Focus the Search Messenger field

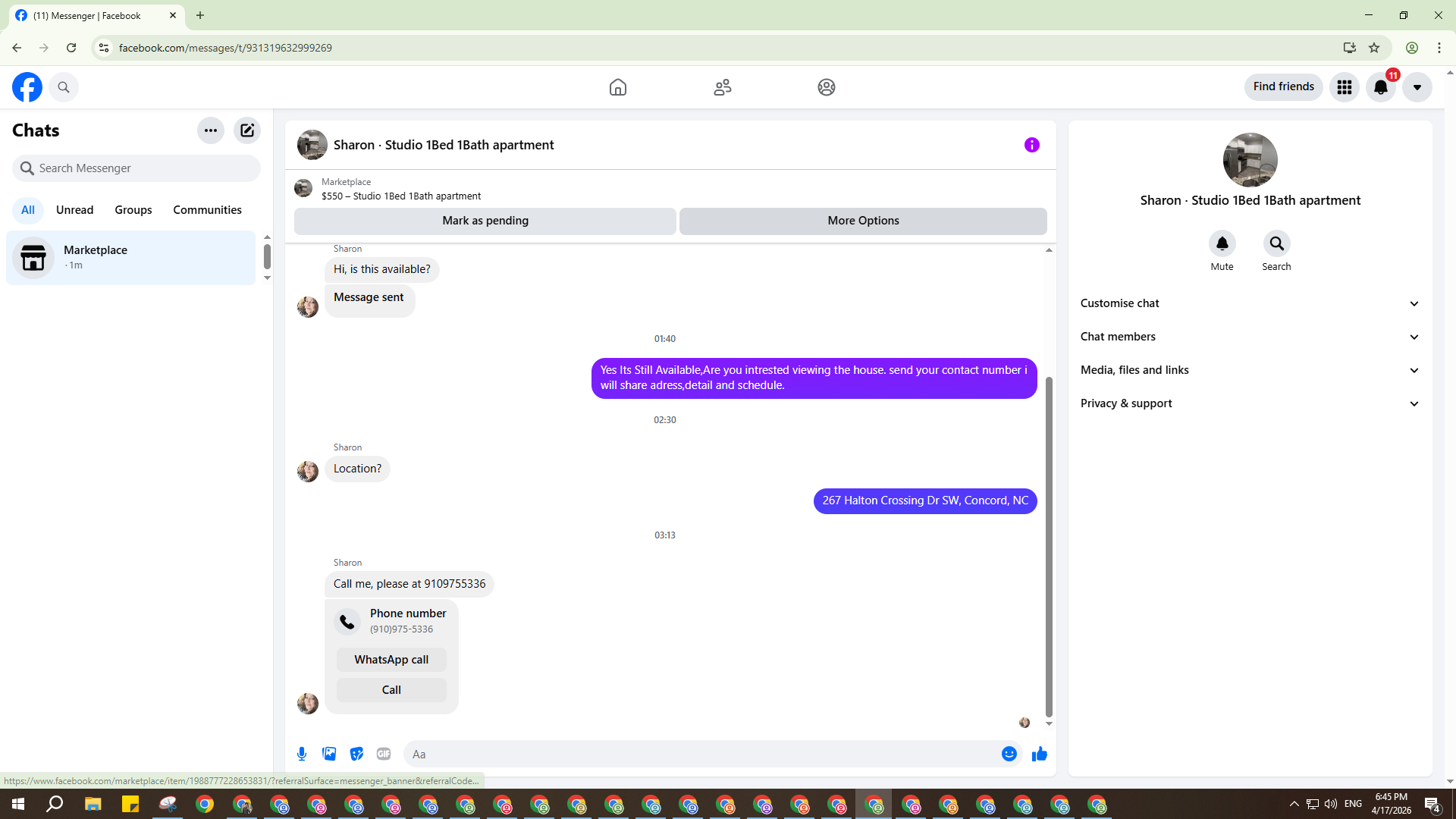pos(136,168)
